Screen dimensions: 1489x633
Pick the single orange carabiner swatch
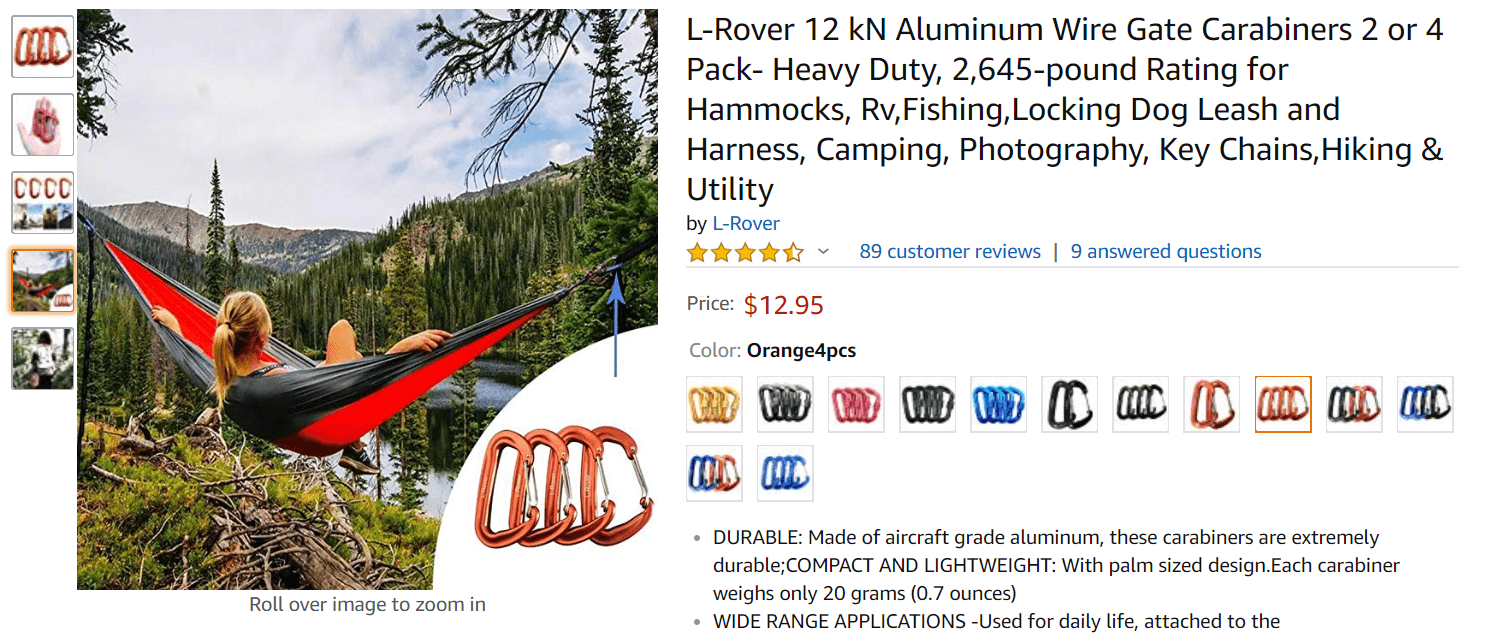coord(1211,404)
